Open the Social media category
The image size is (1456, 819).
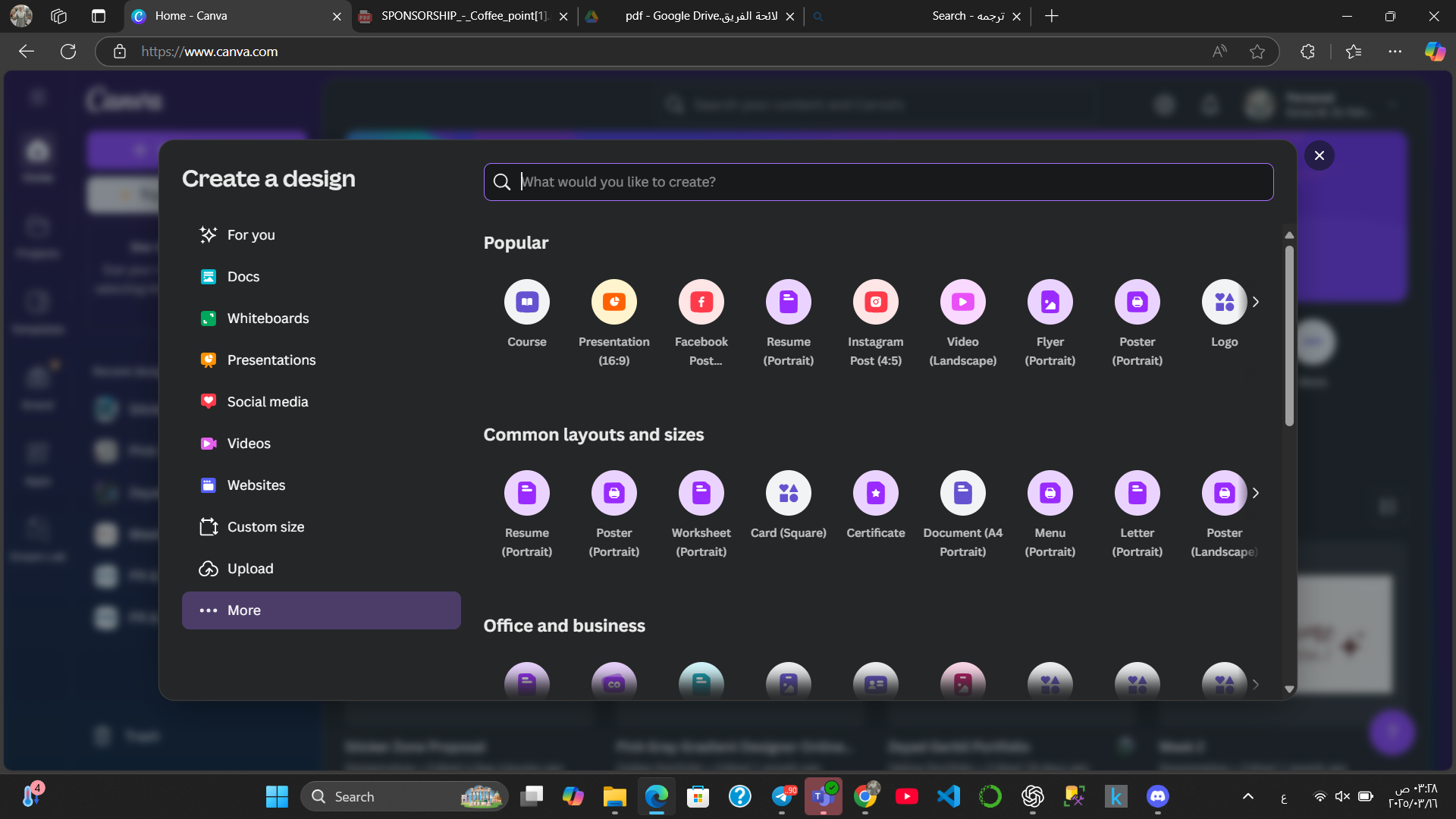pyautogui.click(x=321, y=402)
